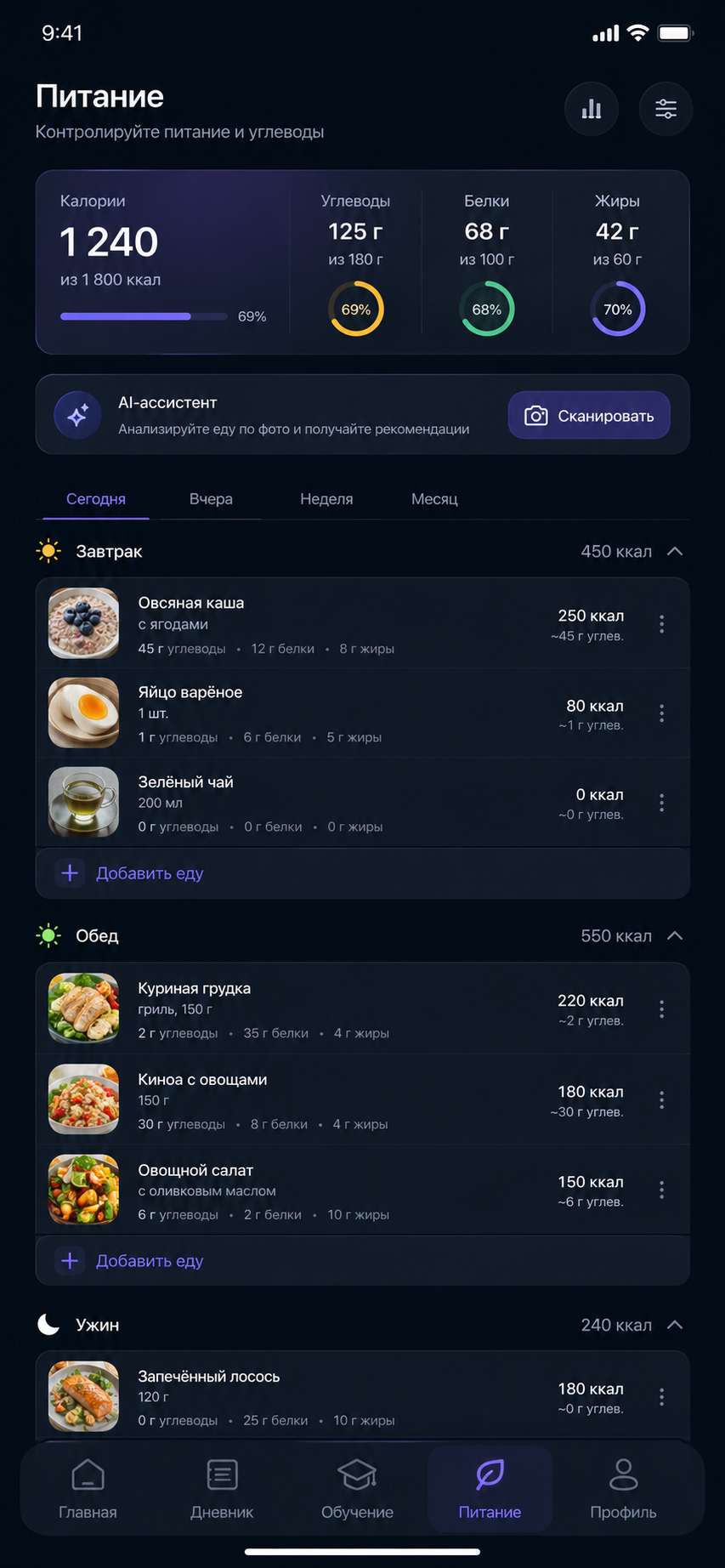Click the Сканировать button
This screenshot has height=1568, width=725.
(x=589, y=415)
